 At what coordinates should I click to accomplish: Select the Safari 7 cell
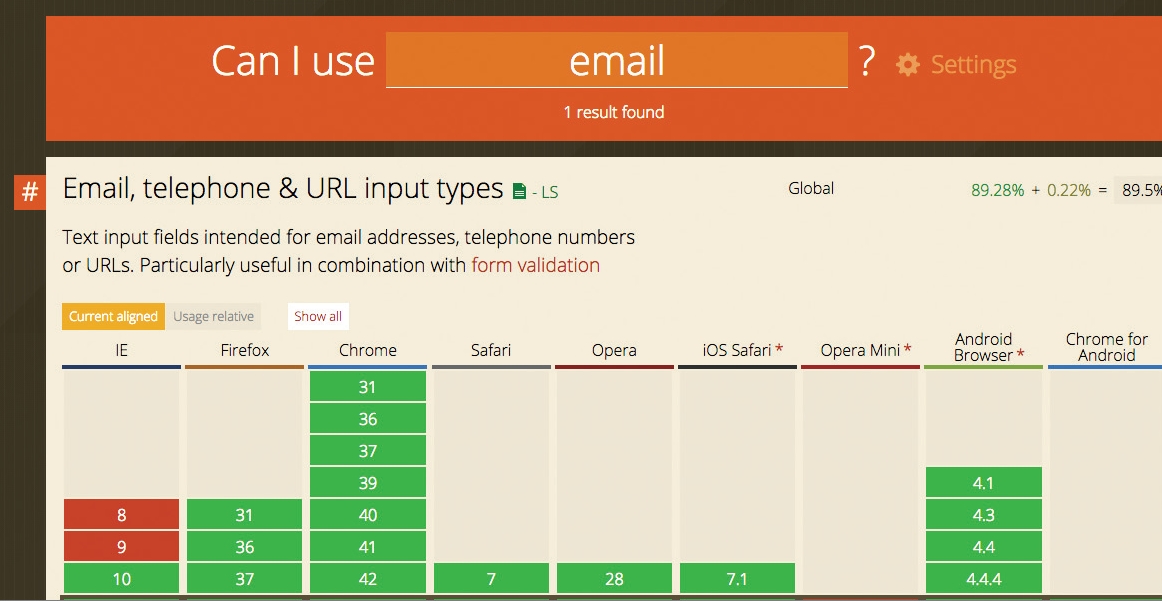click(x=491, y=579)
